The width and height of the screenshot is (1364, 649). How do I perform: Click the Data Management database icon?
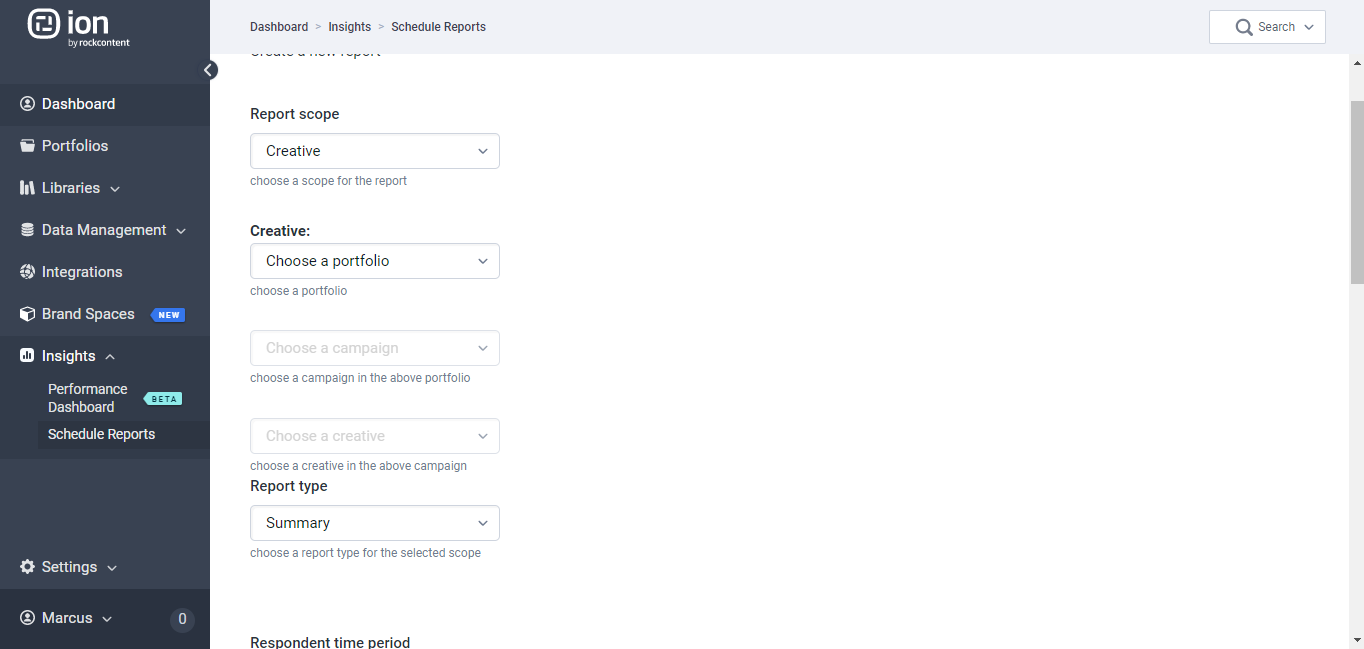(x=27, y=230)
